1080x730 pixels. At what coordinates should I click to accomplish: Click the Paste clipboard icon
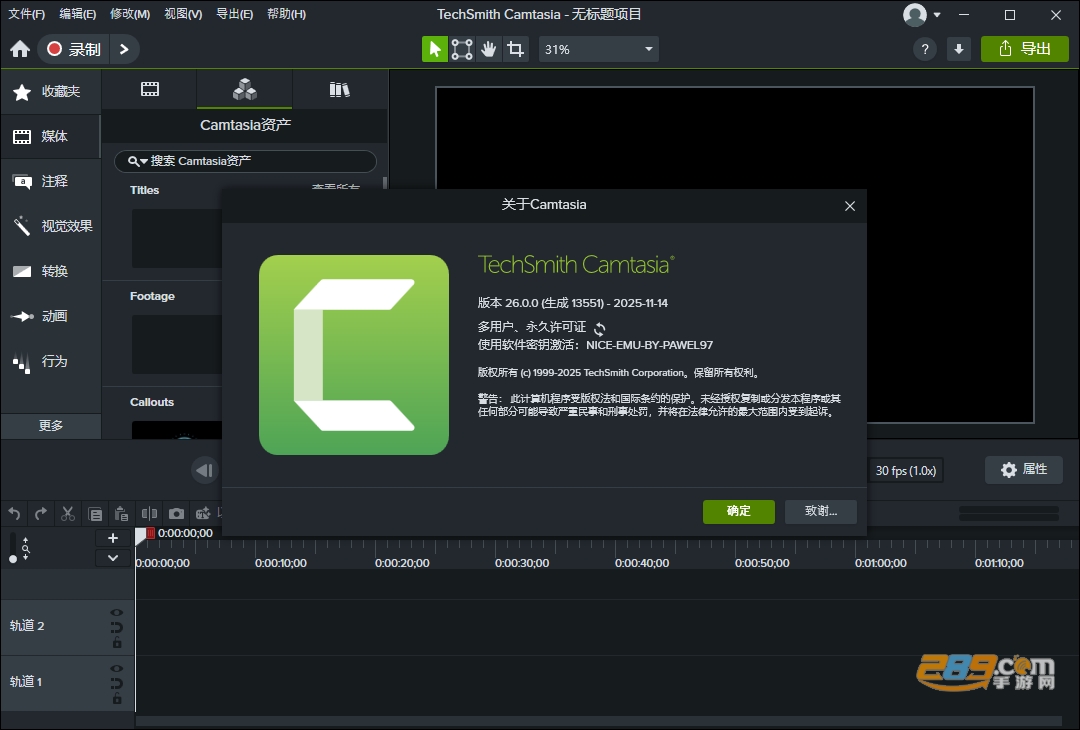[x=122, y=514]
